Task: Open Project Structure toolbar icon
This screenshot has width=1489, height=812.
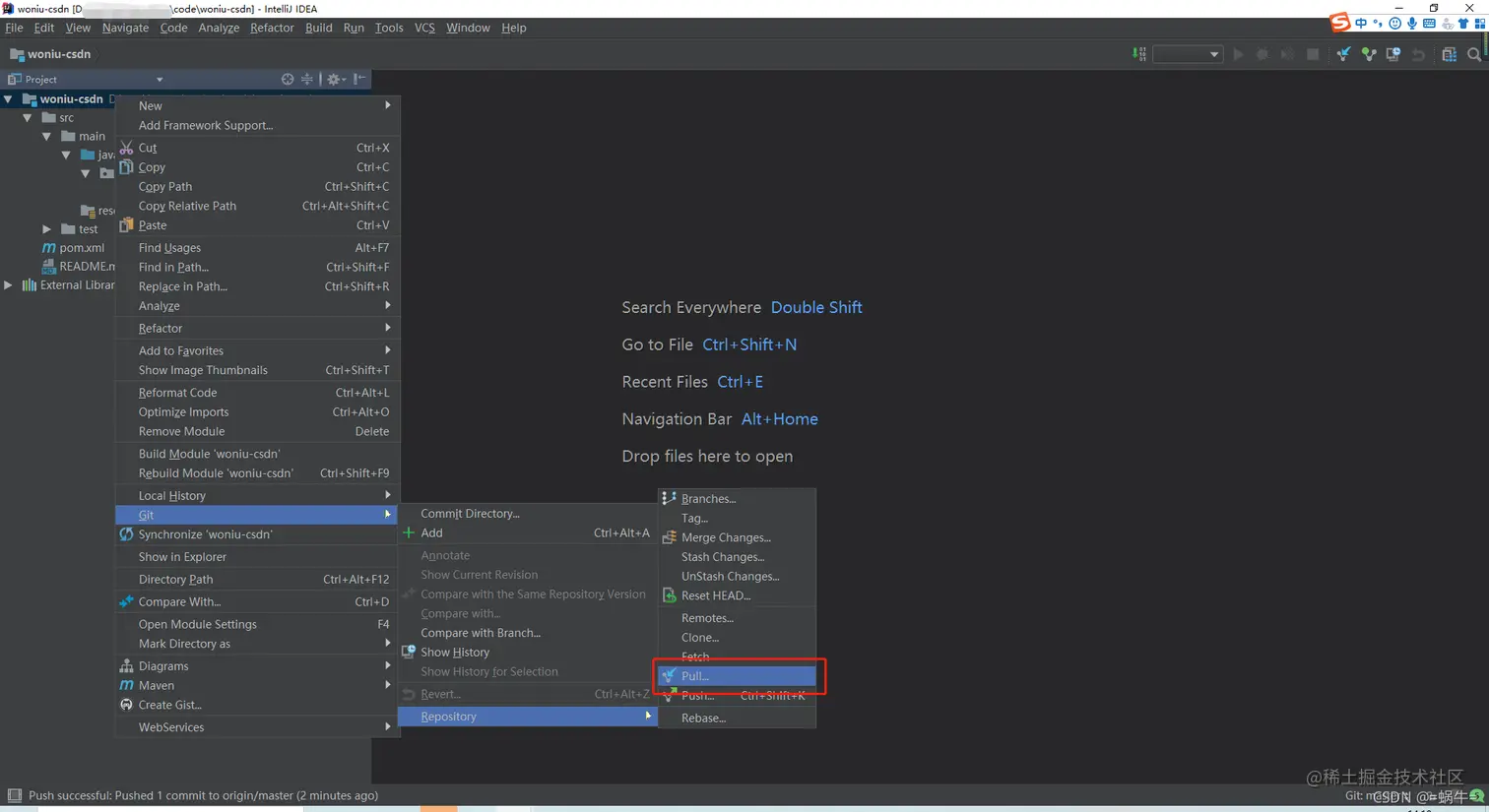Action: [x=1449, y=54]
